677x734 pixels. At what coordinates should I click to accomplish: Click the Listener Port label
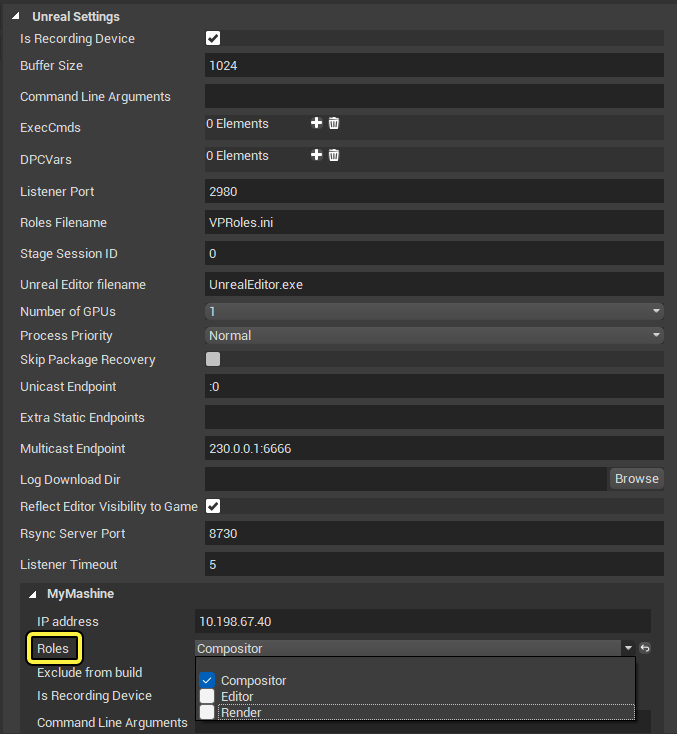(x=57, y=191)
